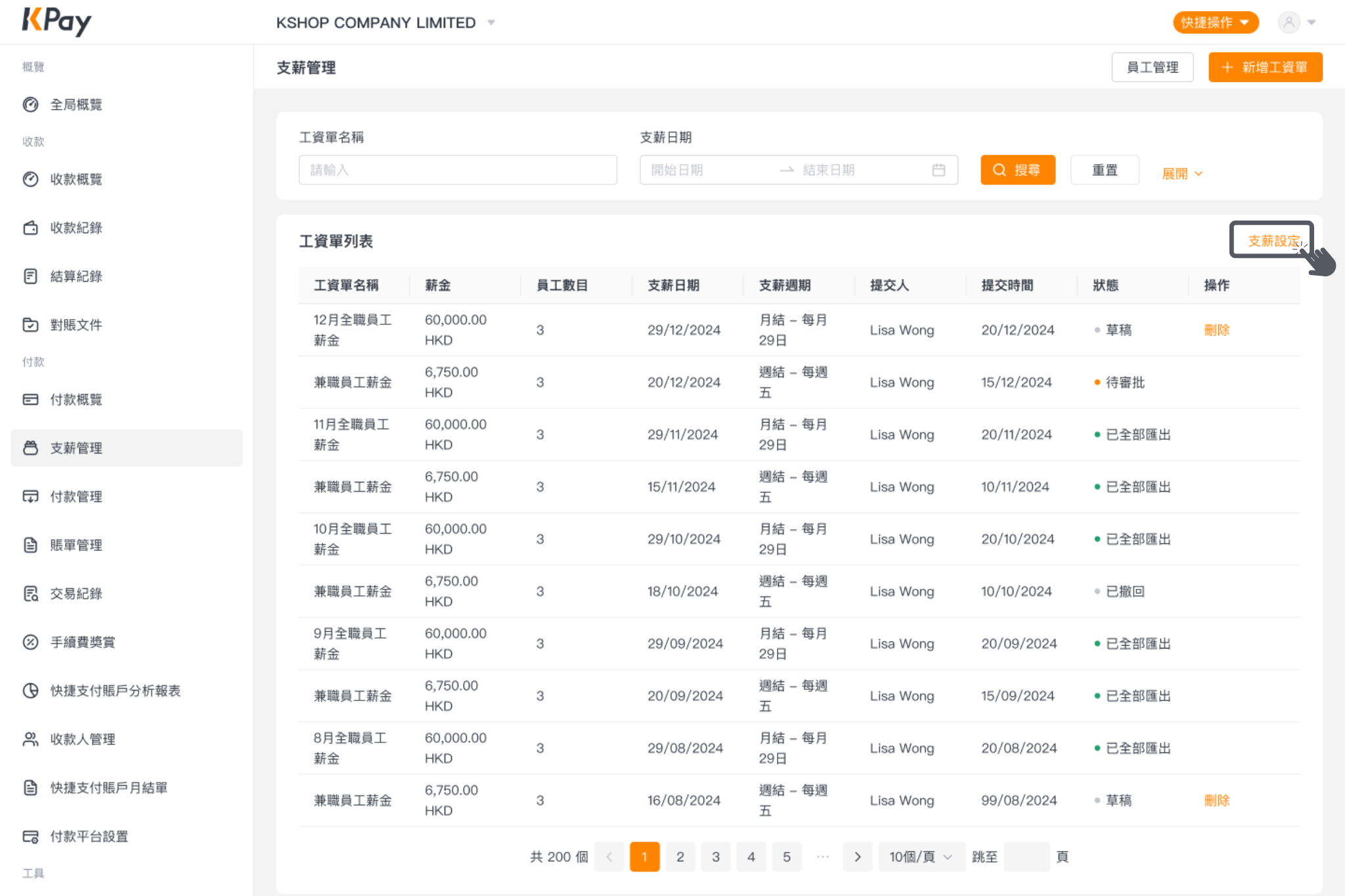This screenshot has width=1345, height=896.
Task: Open 手續費獎賞 percent icon
Action: (30, 643)
